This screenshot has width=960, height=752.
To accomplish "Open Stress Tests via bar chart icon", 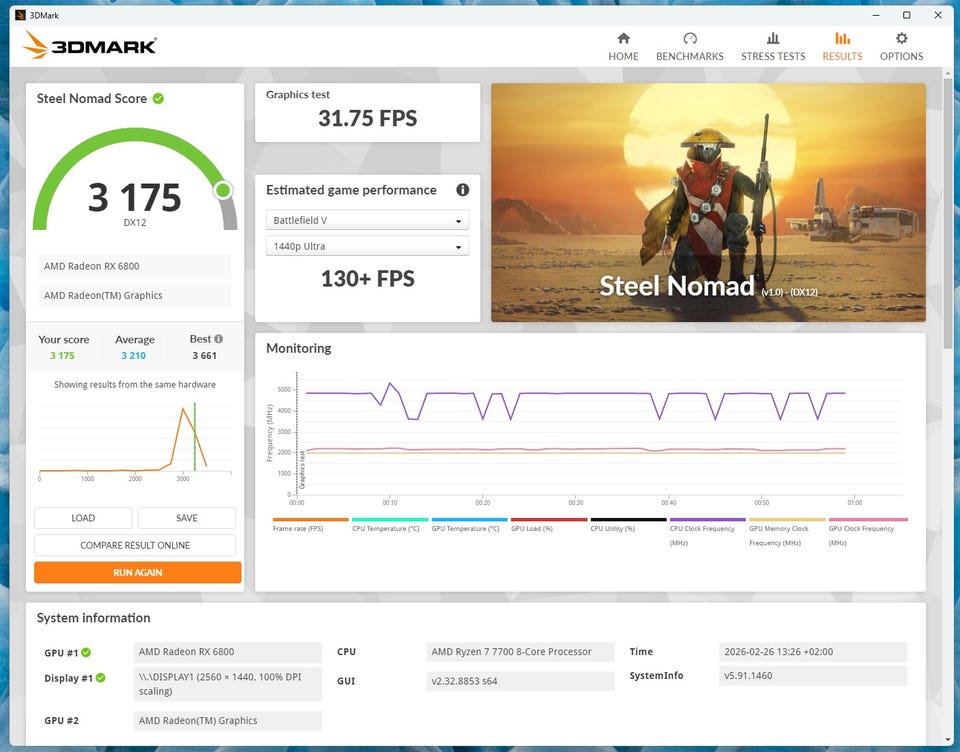I will [772, 39].
